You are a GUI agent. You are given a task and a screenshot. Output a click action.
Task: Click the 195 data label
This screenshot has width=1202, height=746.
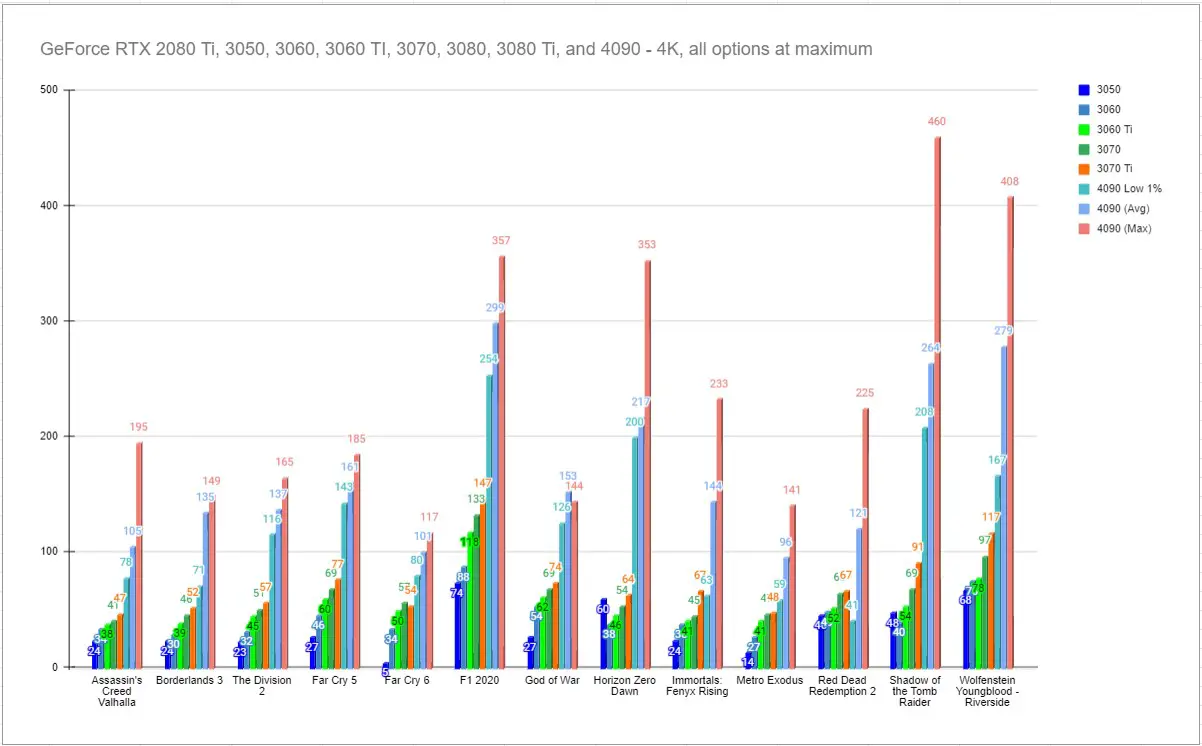pyautogui.click(x=138, y=427)
